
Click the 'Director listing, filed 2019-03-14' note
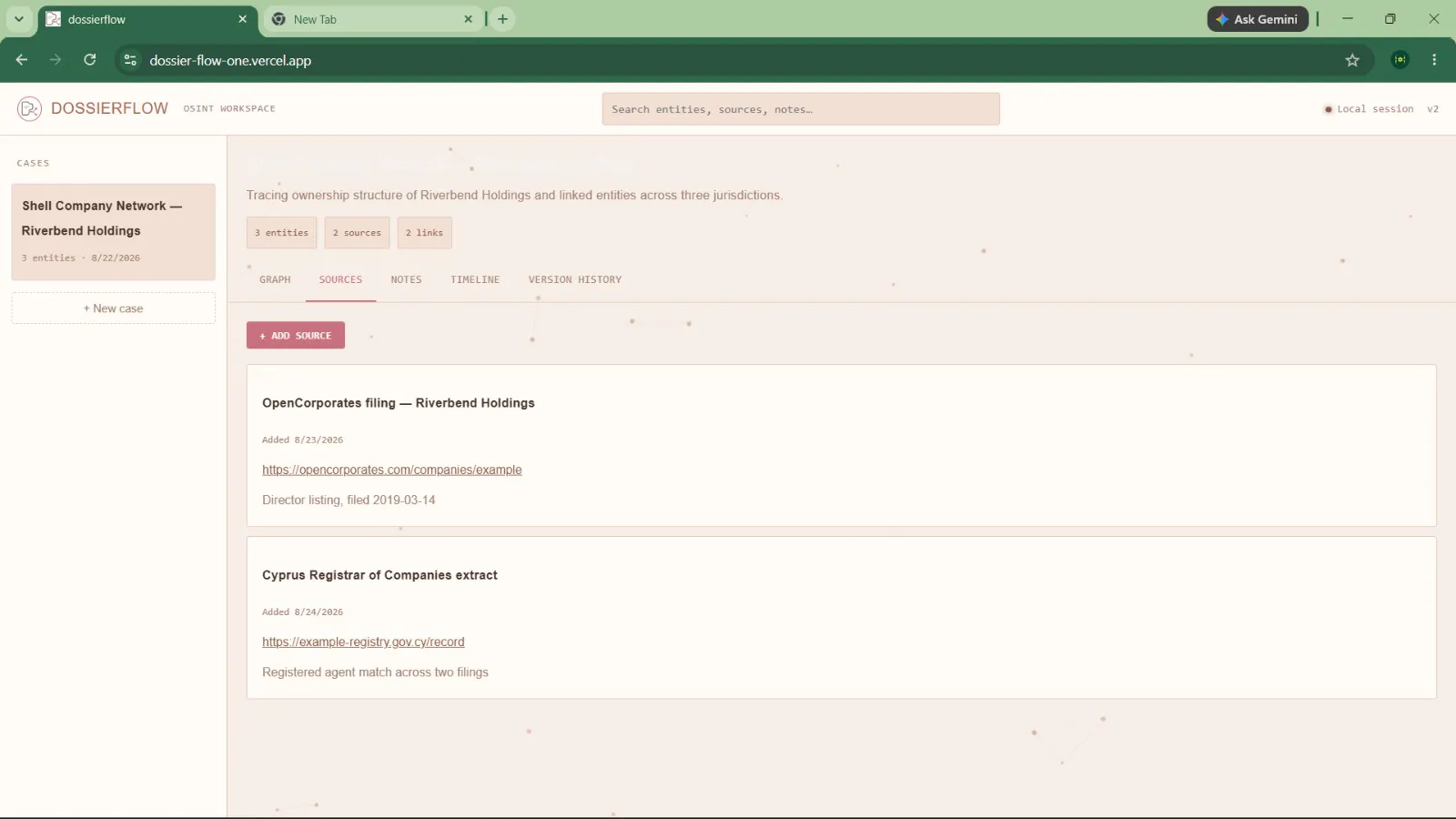coord(349,500)
